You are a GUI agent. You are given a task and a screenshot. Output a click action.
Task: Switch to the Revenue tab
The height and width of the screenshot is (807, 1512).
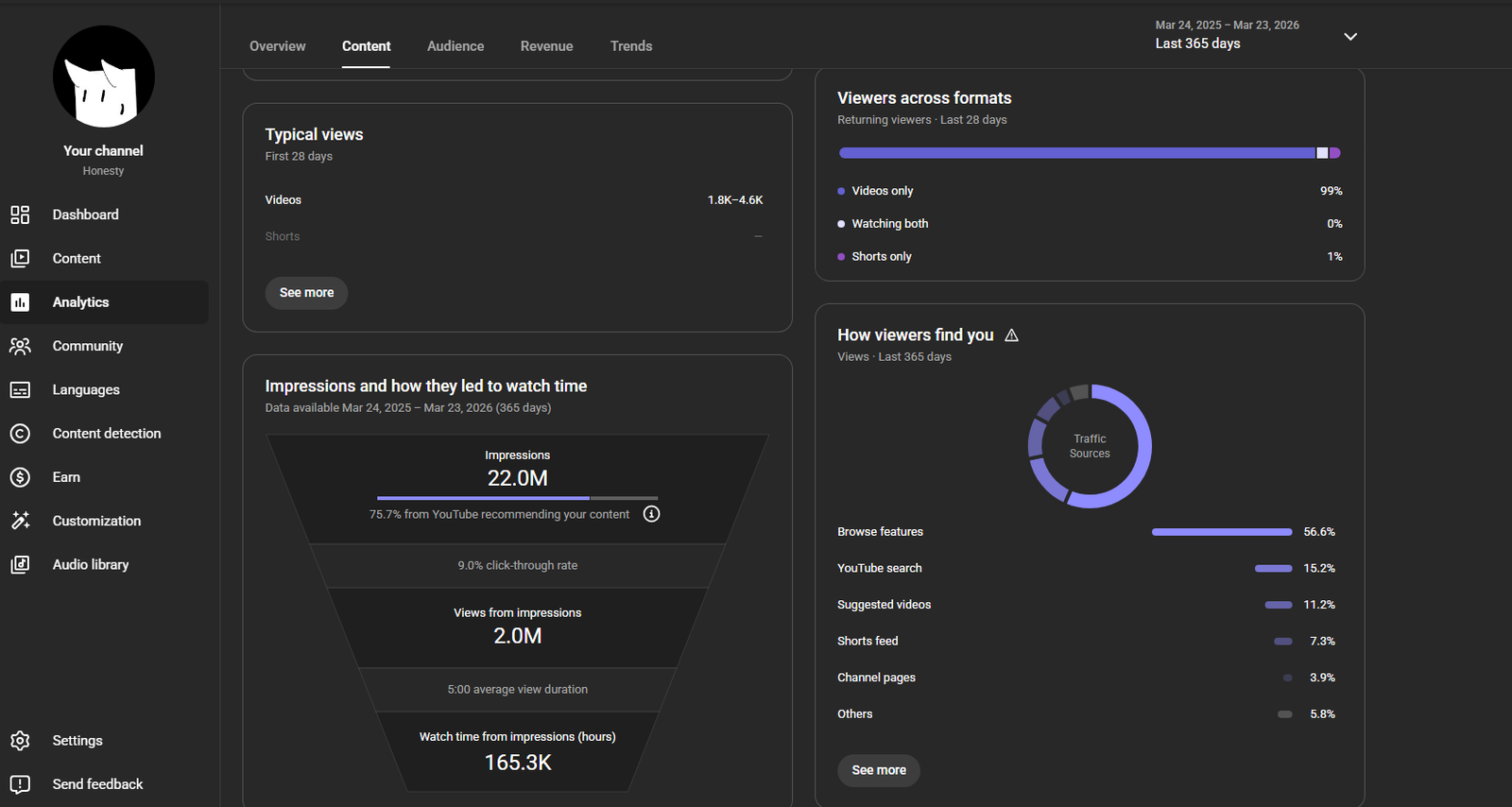coord(546,46)
